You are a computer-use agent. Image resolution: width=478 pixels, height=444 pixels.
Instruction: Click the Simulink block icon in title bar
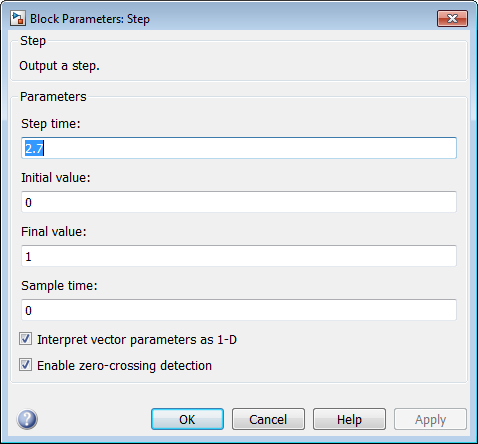pos(18,18)
